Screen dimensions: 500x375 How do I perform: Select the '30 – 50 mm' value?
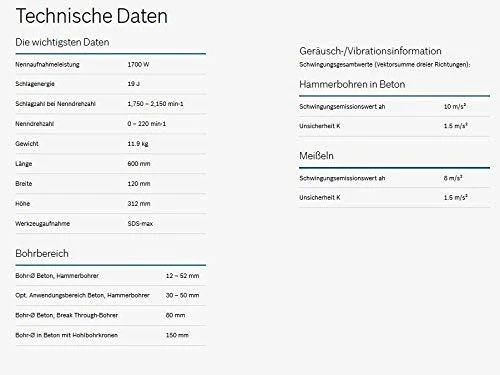coord(182,295)
